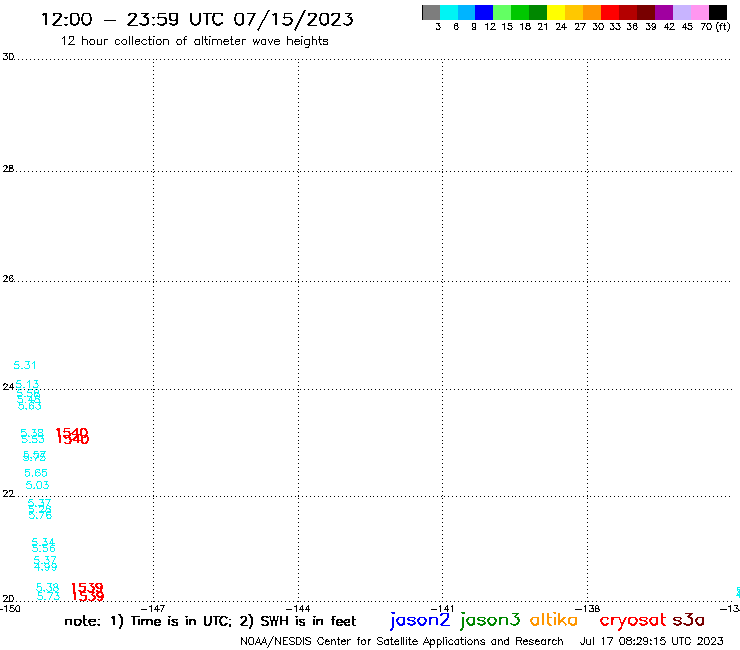Click the 'cryosat' satellite legend label

click(633, 620)
